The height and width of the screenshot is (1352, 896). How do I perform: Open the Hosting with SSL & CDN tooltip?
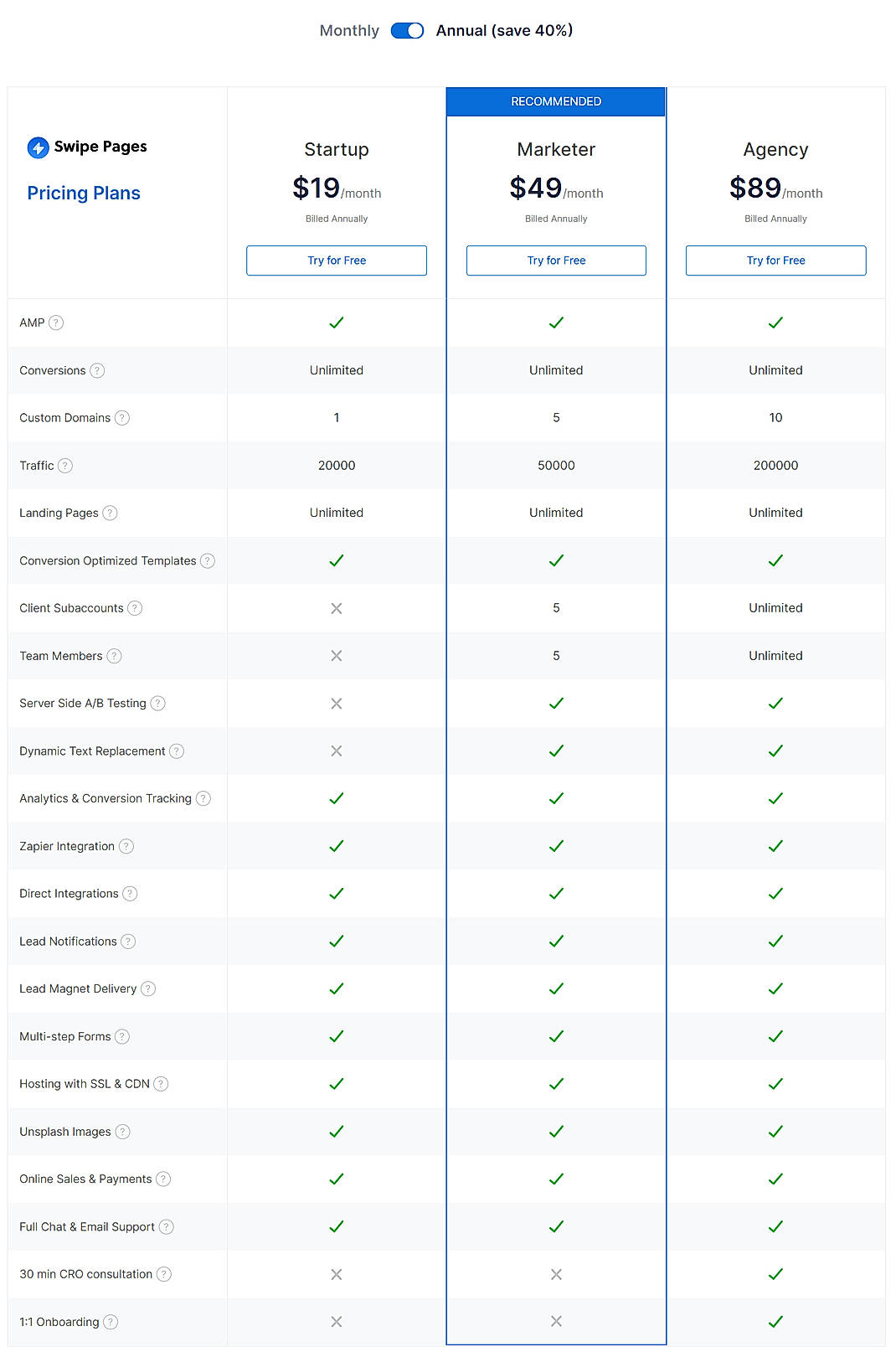(160, 1083)
